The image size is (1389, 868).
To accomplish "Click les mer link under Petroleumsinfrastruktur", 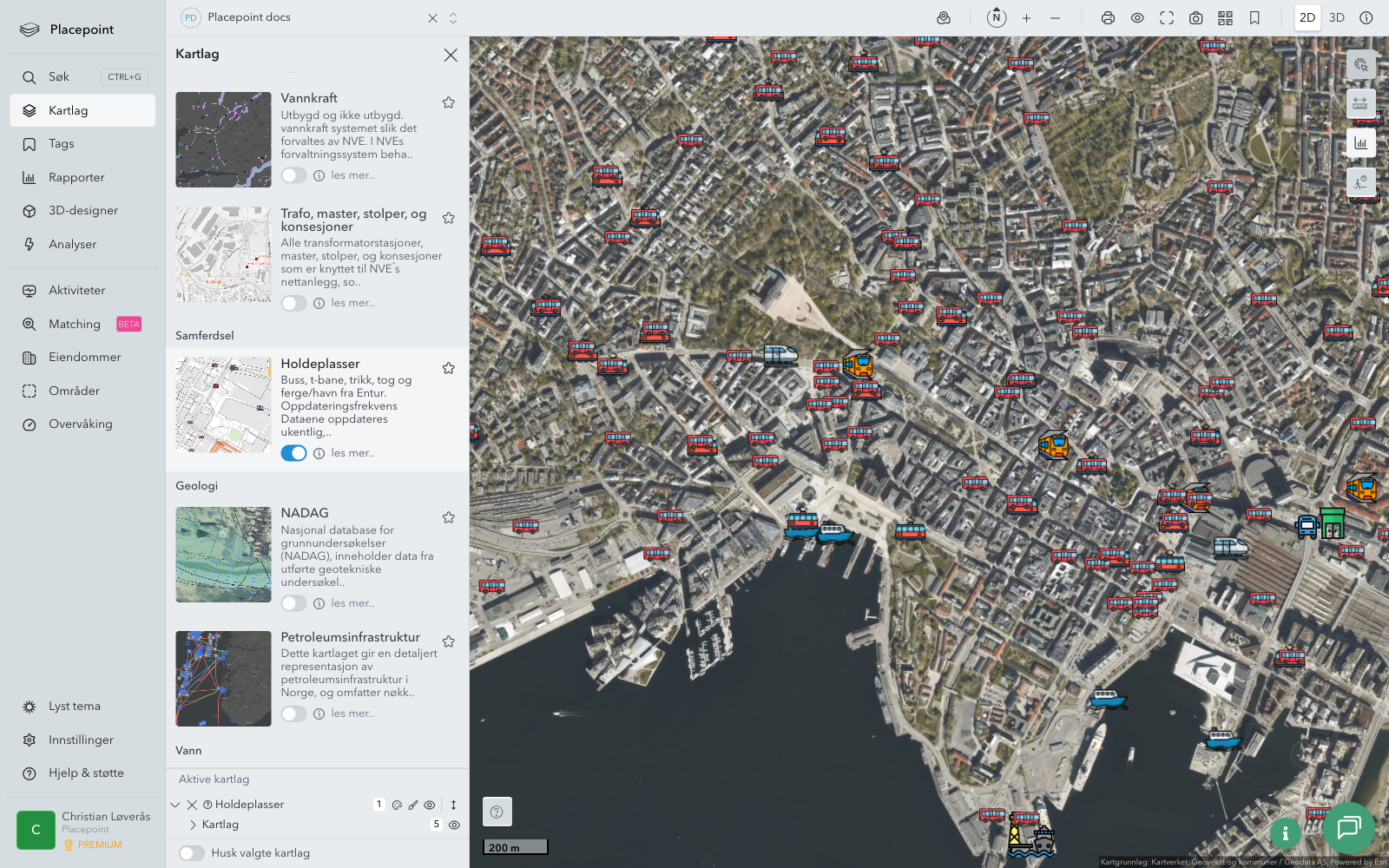I will point(352,713).
